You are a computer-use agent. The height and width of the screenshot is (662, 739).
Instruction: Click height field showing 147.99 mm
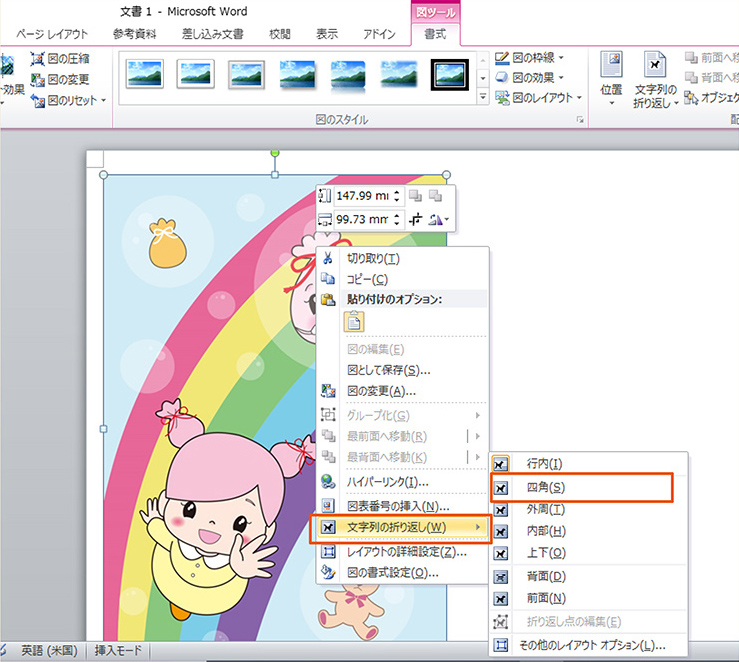[362, 196]
